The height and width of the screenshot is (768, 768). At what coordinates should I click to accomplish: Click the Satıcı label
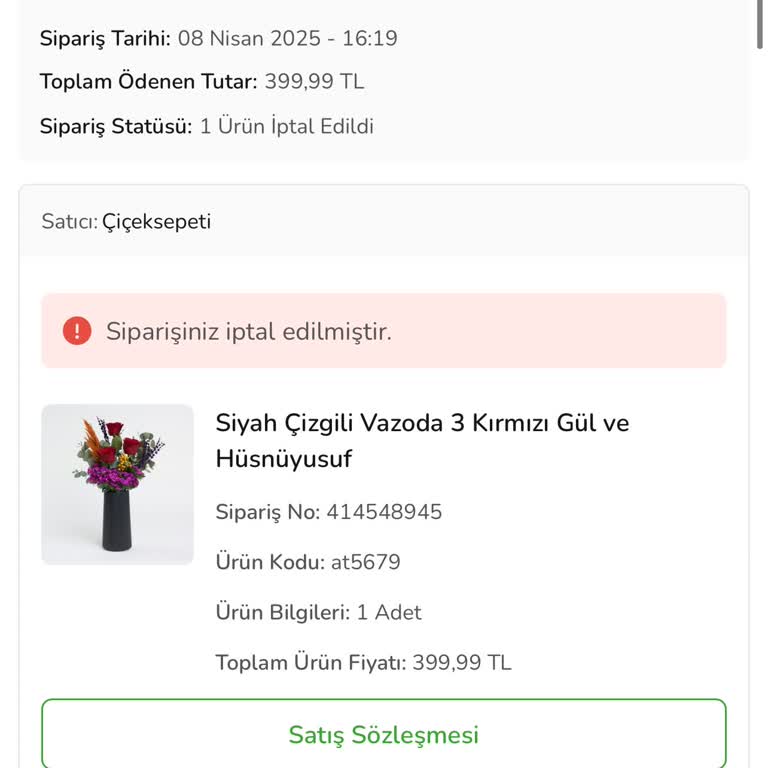[x=69, y=222]
